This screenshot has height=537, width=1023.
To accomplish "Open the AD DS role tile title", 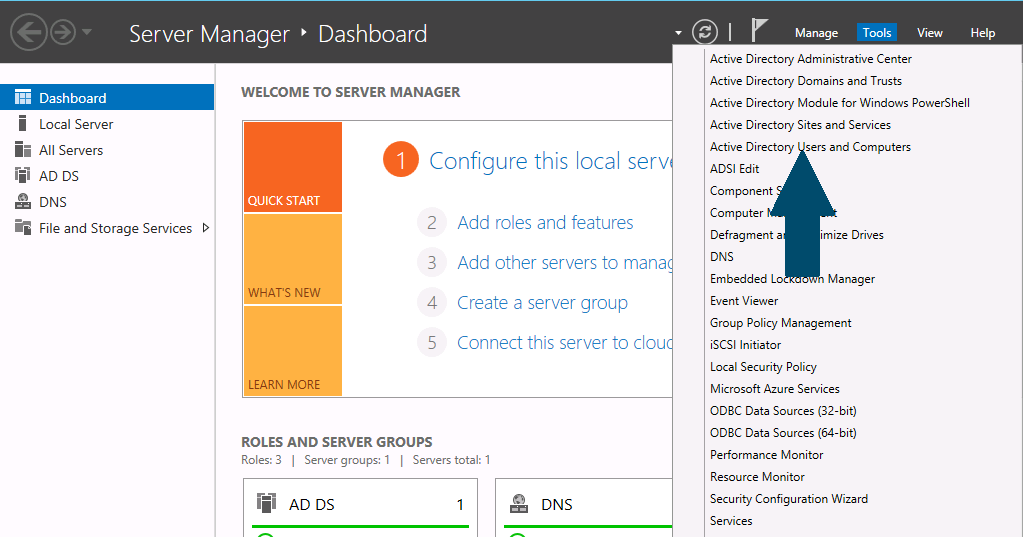I will pos(312,504).
